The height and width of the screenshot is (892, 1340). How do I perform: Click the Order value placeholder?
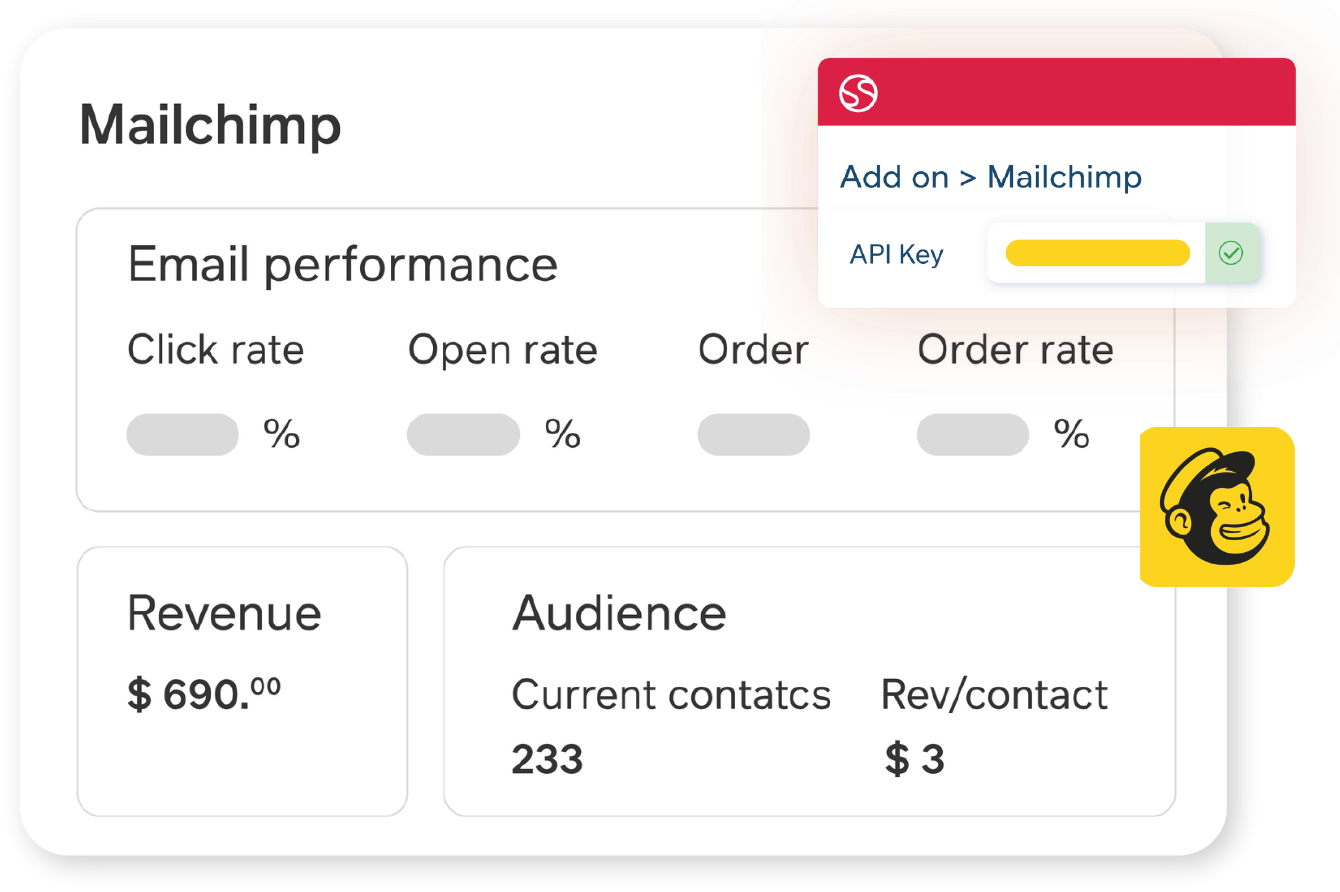(753, 435)
